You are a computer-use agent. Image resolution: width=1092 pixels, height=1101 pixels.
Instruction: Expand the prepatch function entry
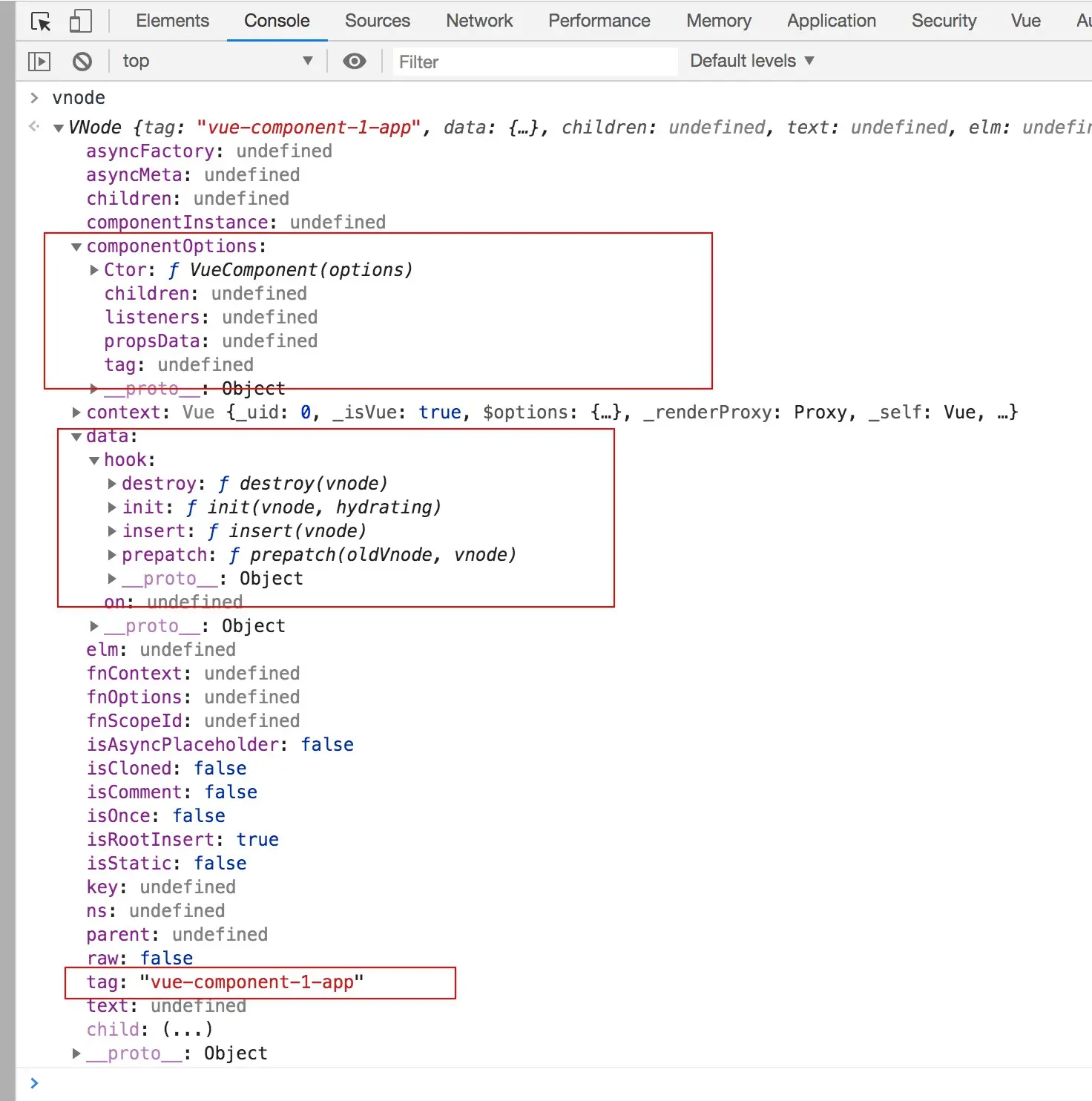(x=112, y=555)
